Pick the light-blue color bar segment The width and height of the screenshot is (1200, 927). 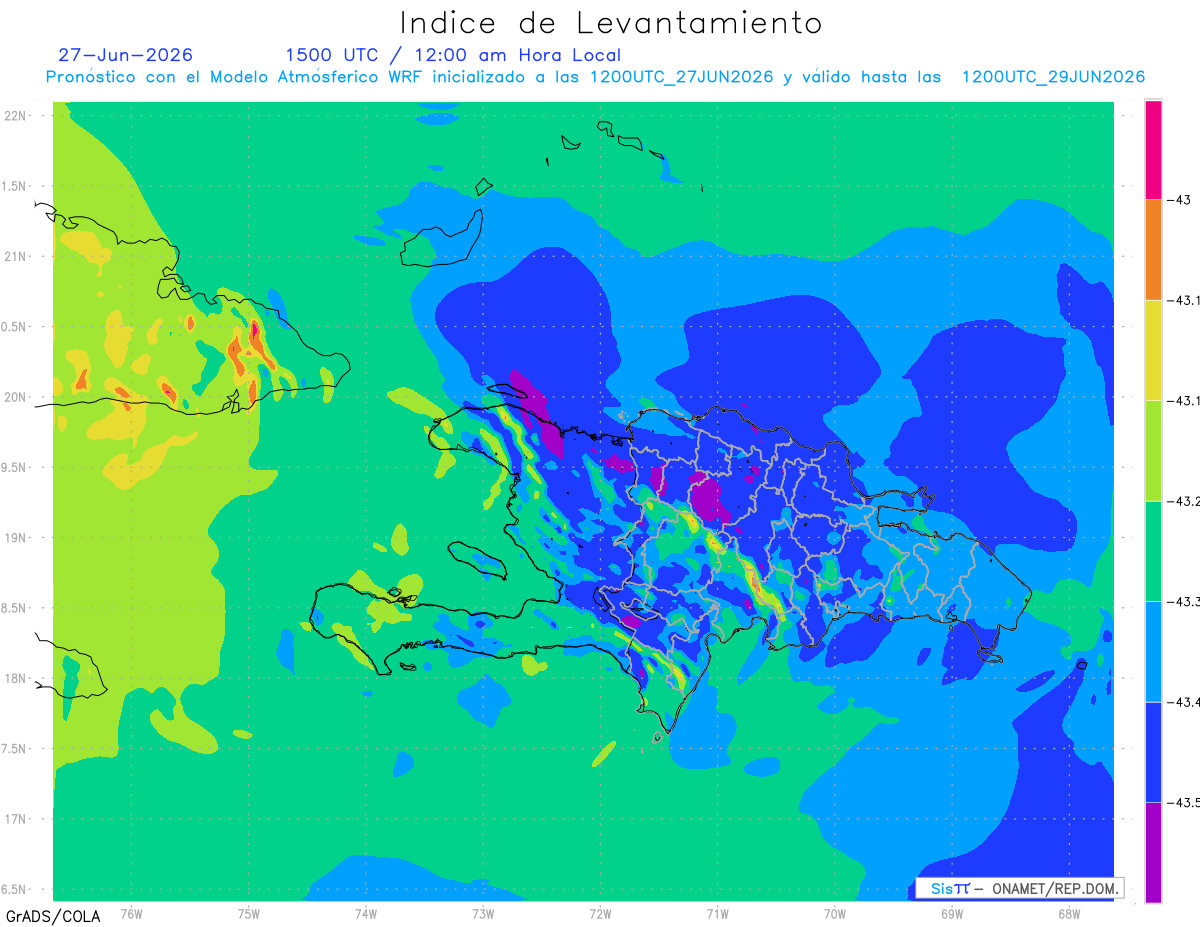pos(1153,651)
